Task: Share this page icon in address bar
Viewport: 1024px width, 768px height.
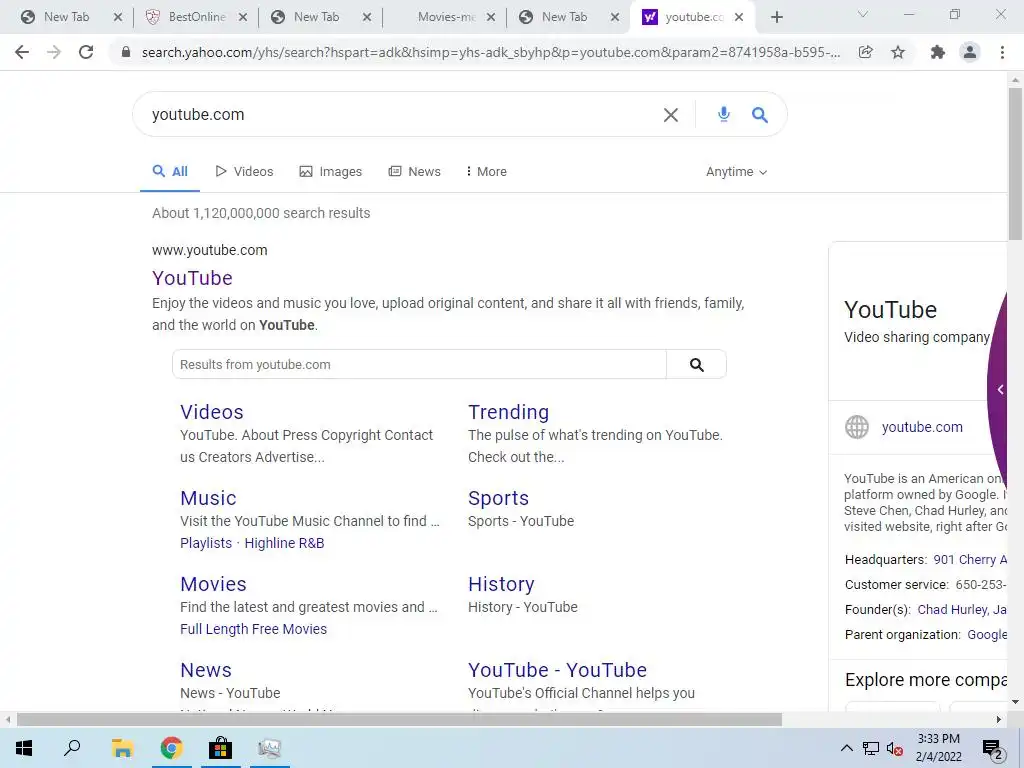Action: point(865,52)
